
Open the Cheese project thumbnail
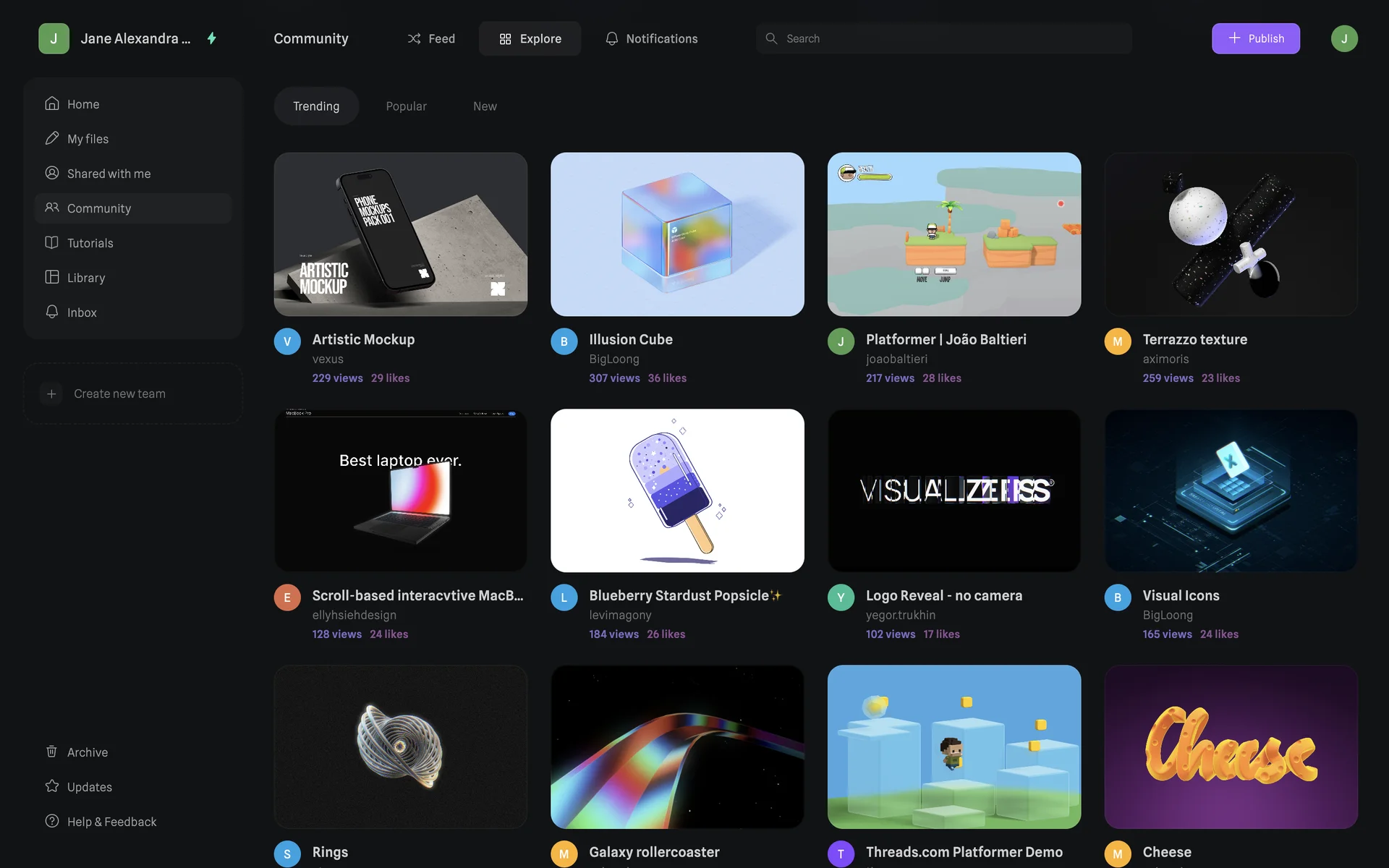1231,746
